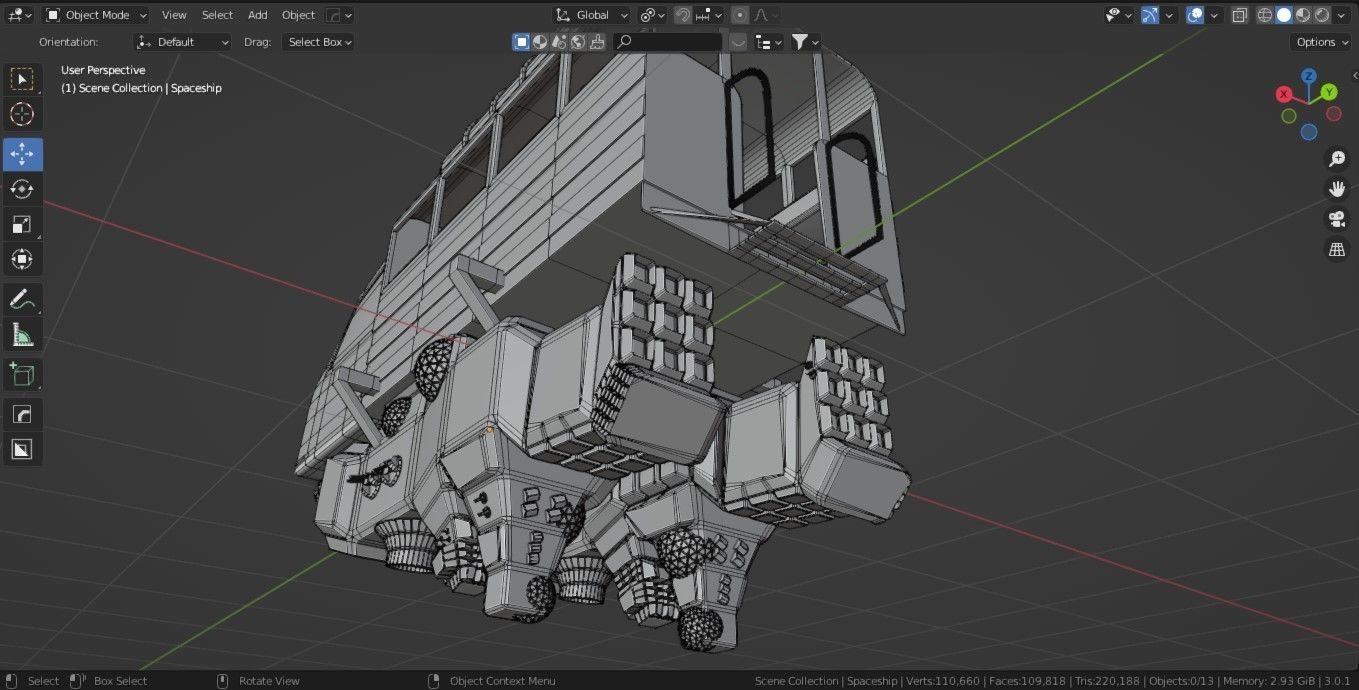Select the Select Box tool
Screen dimensions: 1359x690
click(x=22, y=79)
